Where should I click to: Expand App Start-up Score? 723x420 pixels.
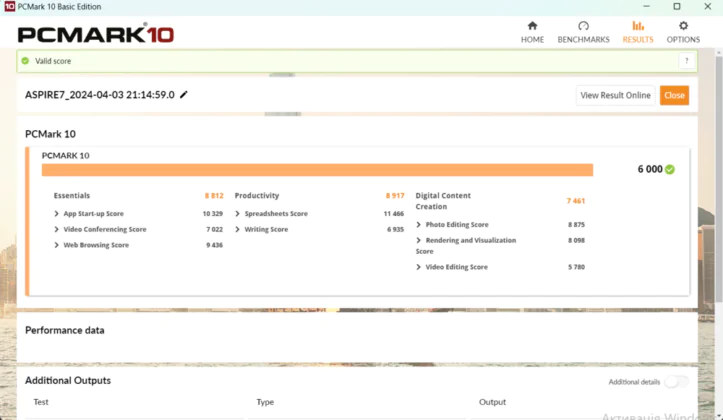click(57, 213)
